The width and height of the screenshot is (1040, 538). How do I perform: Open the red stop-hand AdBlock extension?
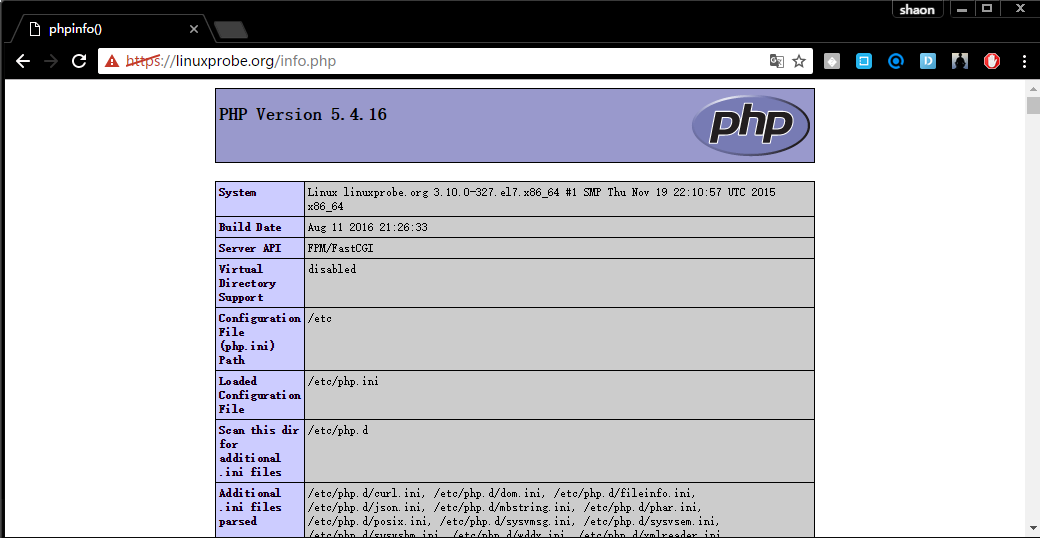click(992, 61)
